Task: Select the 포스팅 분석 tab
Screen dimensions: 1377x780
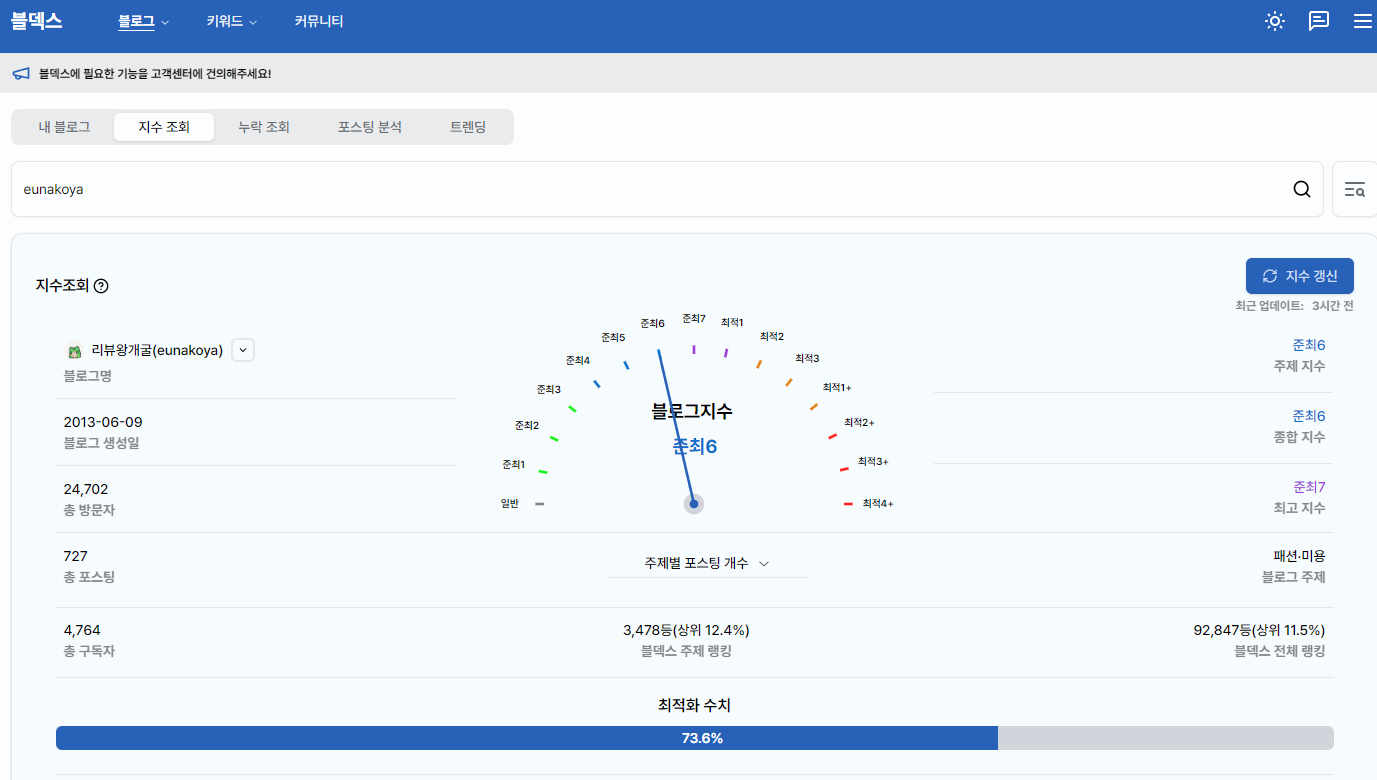Action: pos(369,127)
